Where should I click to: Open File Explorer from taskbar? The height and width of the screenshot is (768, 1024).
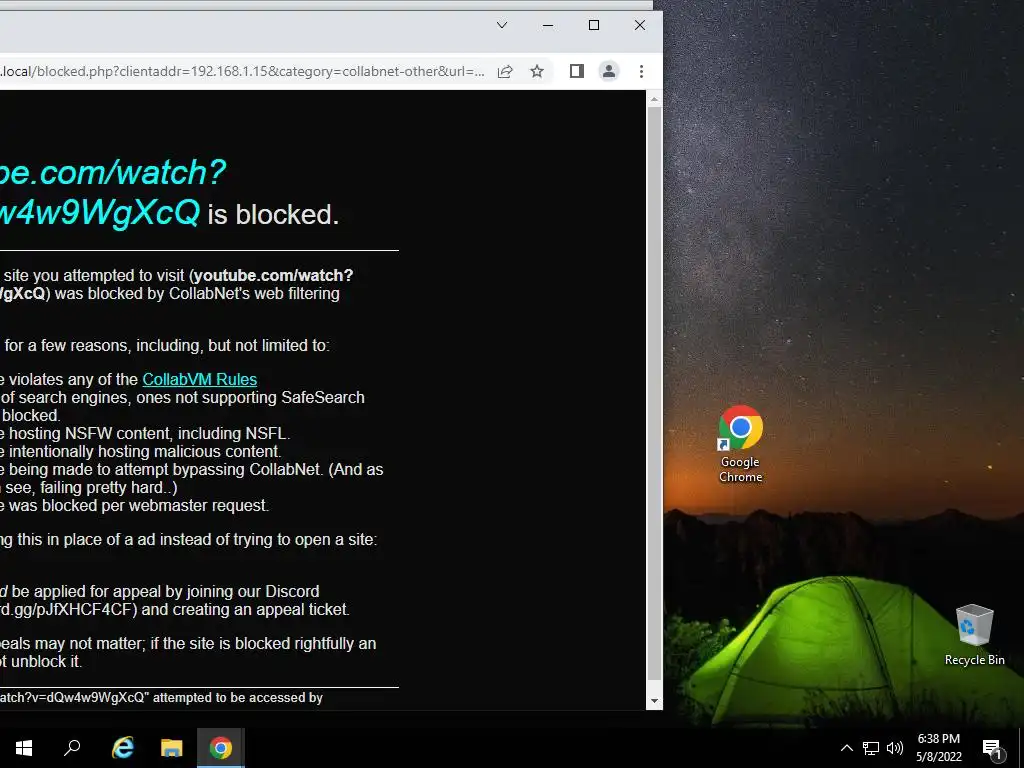pos(171,748)
